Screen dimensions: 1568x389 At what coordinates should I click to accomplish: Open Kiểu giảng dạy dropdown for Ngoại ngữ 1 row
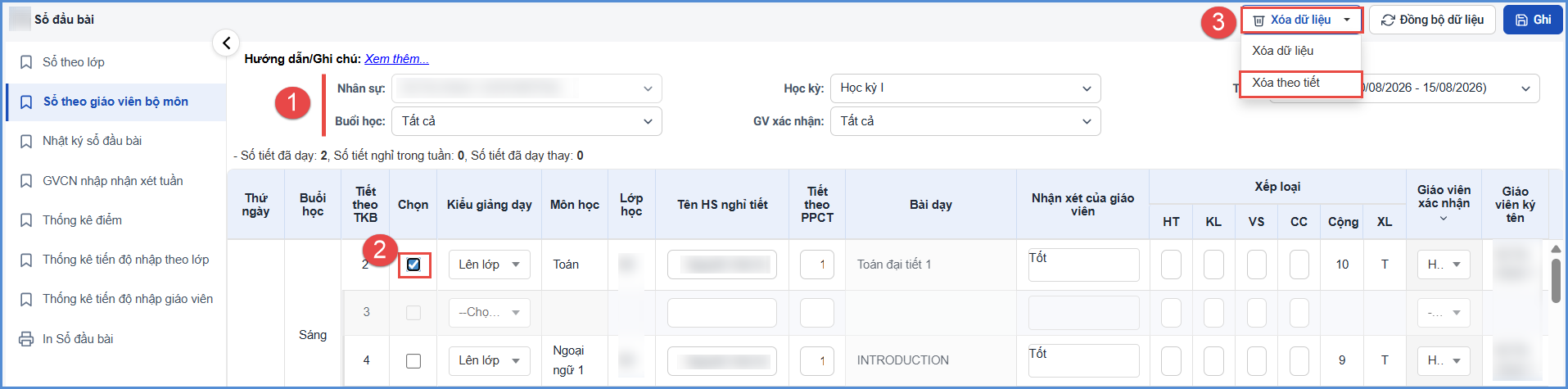tap(490, 360)
